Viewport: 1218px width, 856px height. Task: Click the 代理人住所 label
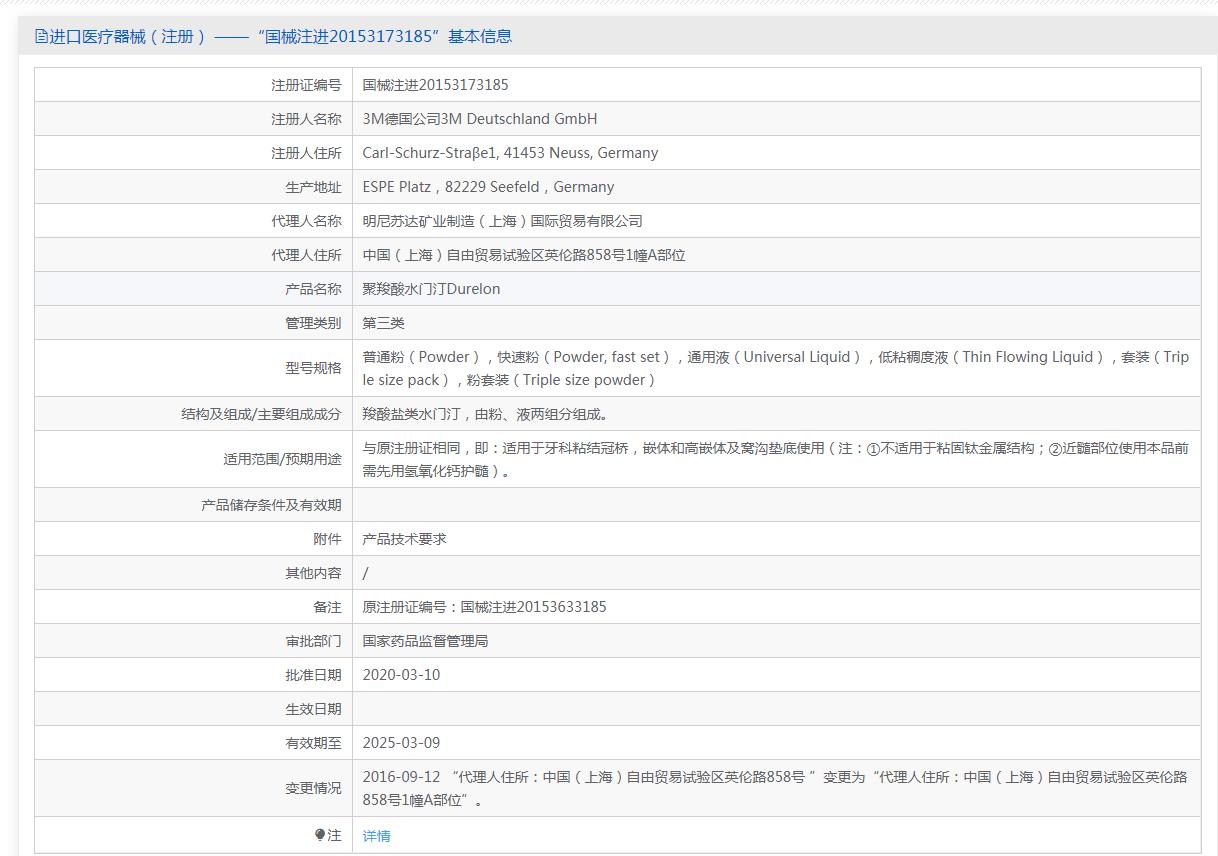[306, 255]
